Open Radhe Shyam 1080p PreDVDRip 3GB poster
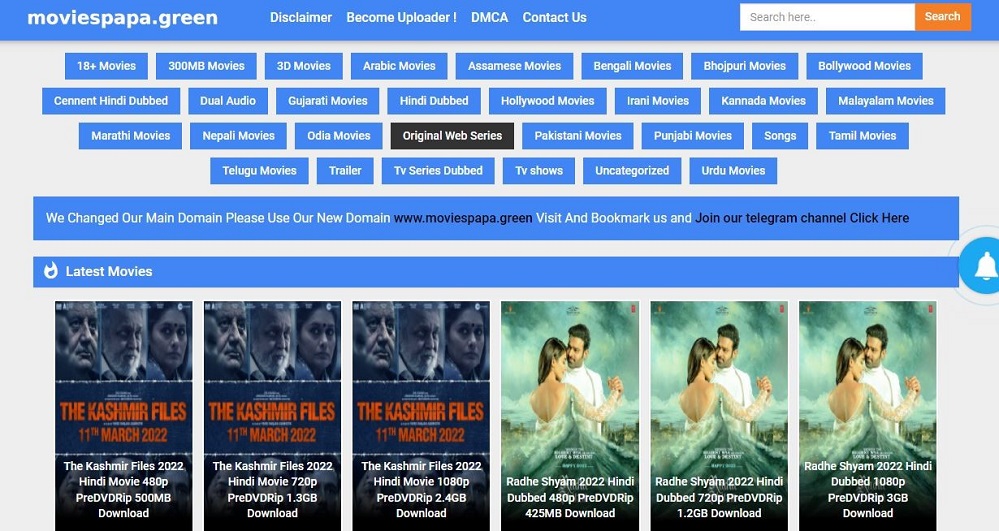Viewport: 999px width, 531px height. pos(868,416)
